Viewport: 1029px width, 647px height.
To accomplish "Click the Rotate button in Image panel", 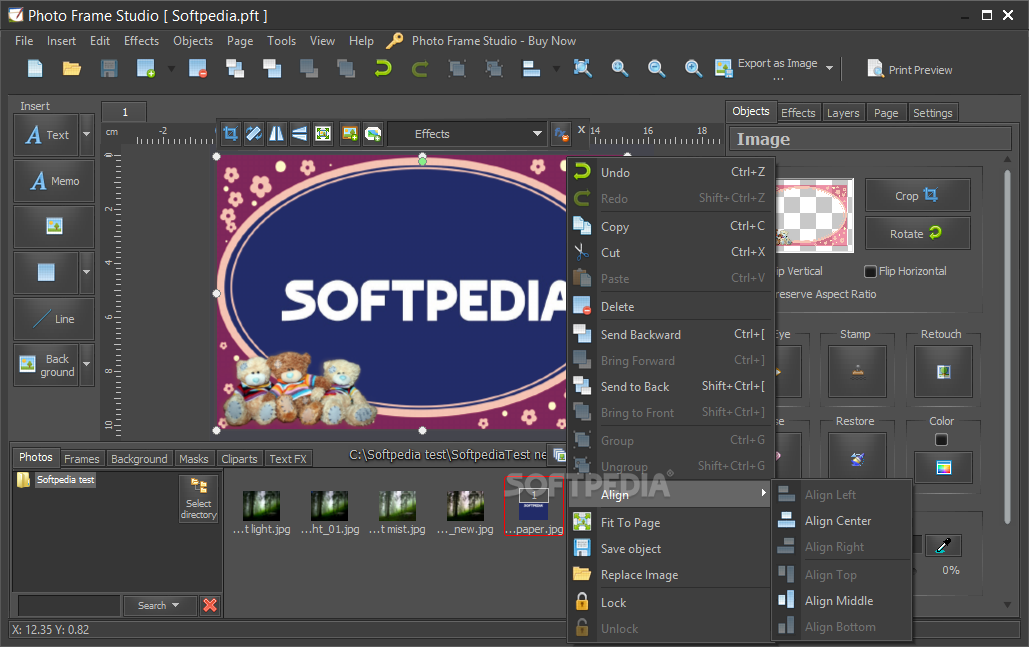I will coord(917,234).
